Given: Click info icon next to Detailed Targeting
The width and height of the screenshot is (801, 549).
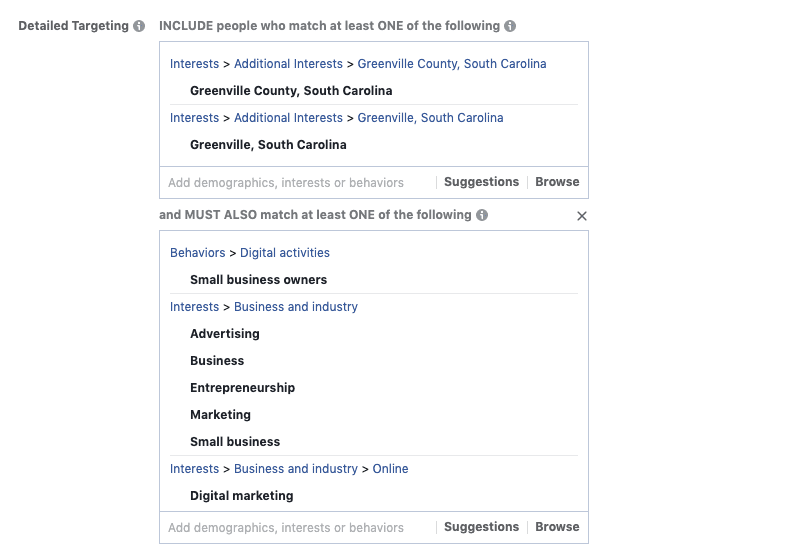Looking at the screenshot, I should (139, 26).
